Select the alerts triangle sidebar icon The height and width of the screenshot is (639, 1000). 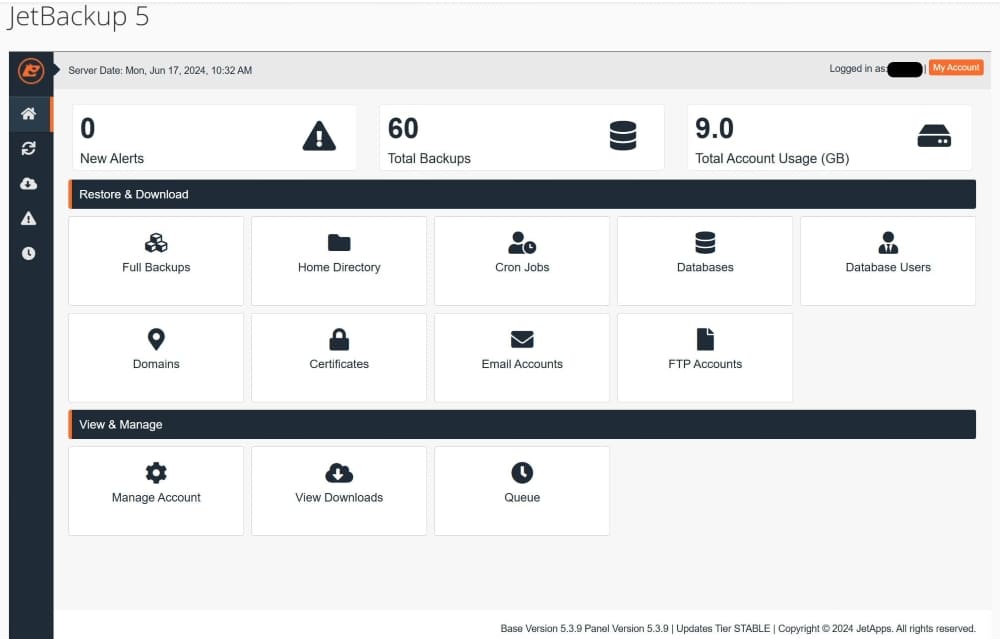(x=29, y=218)
